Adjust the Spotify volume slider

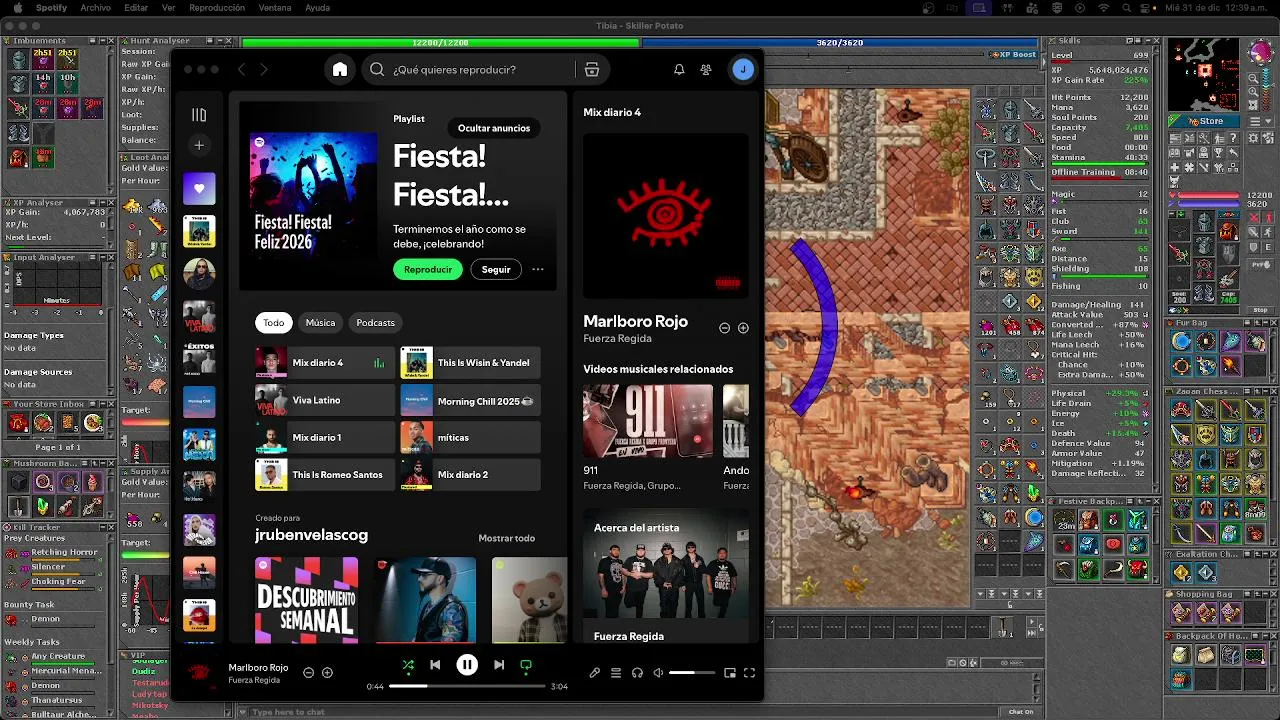[x=692, y=673]
